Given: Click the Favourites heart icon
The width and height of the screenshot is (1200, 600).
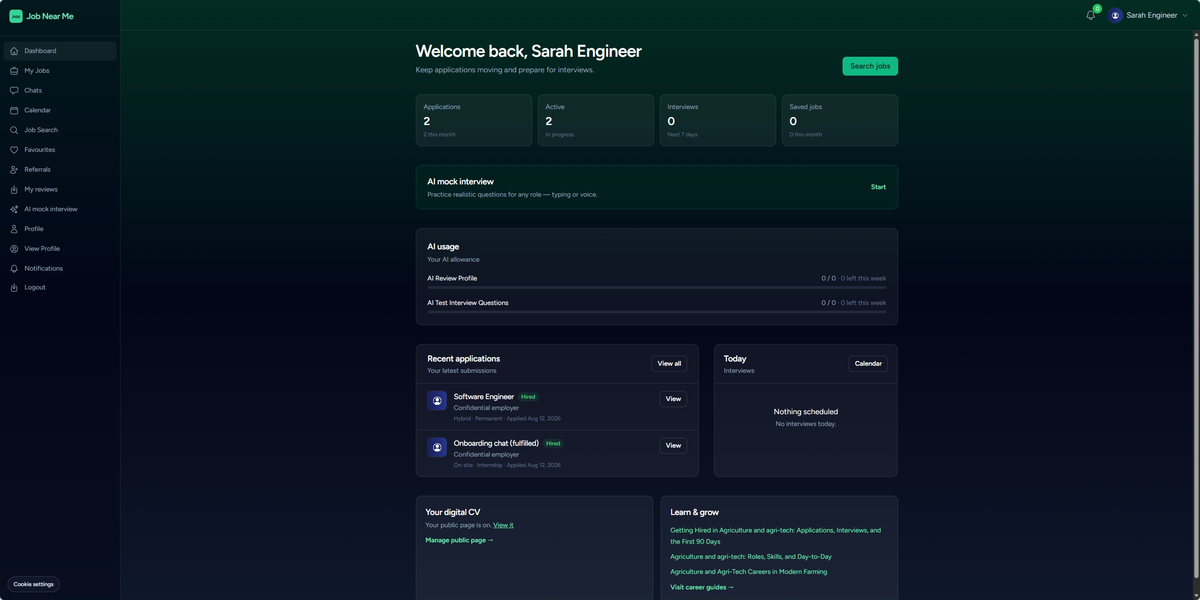Looking at the screenshot, I should point(14,150).
